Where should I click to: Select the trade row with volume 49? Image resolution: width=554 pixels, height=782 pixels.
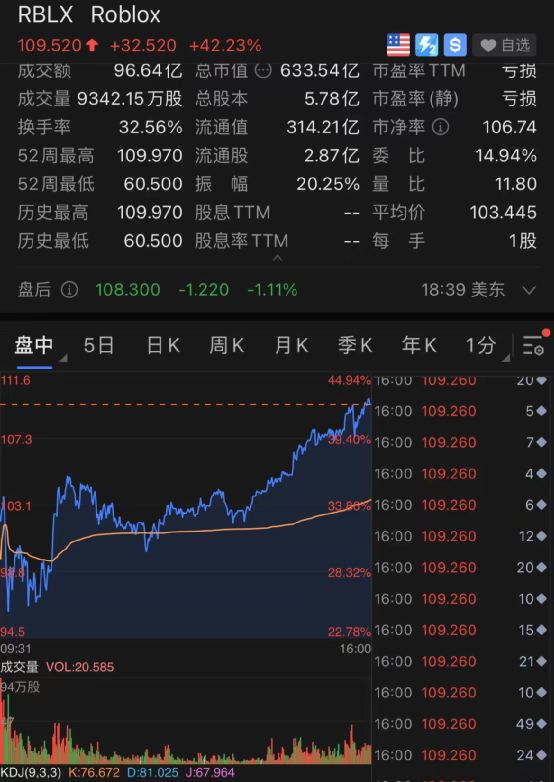click(x=463, y=724)
